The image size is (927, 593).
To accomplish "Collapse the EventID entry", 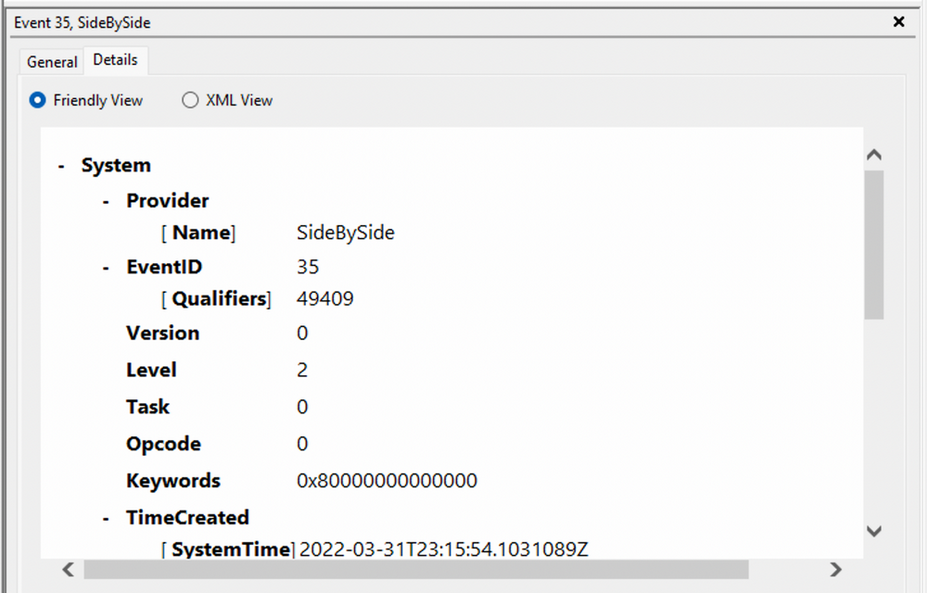I will pos(105,267).
